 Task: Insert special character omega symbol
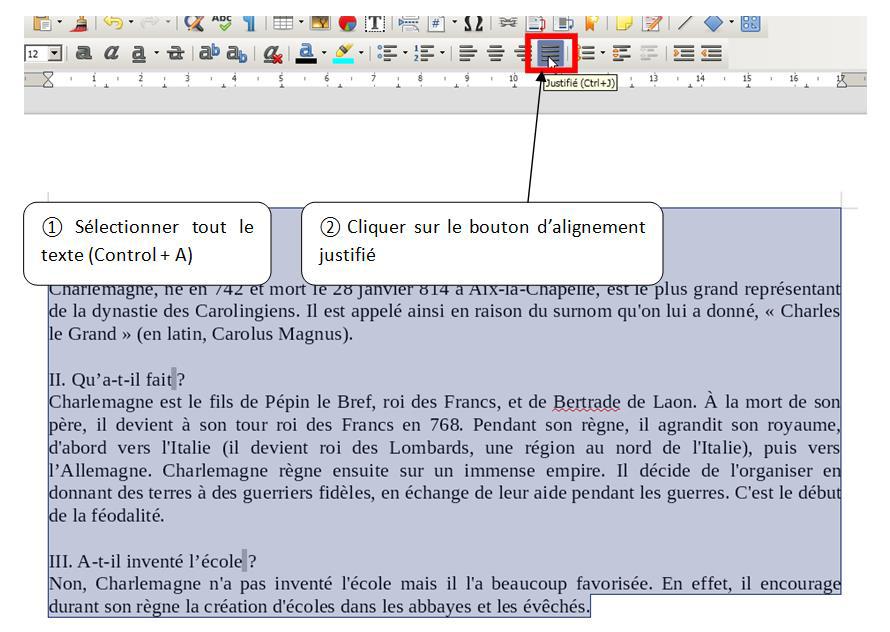[473, 22]
